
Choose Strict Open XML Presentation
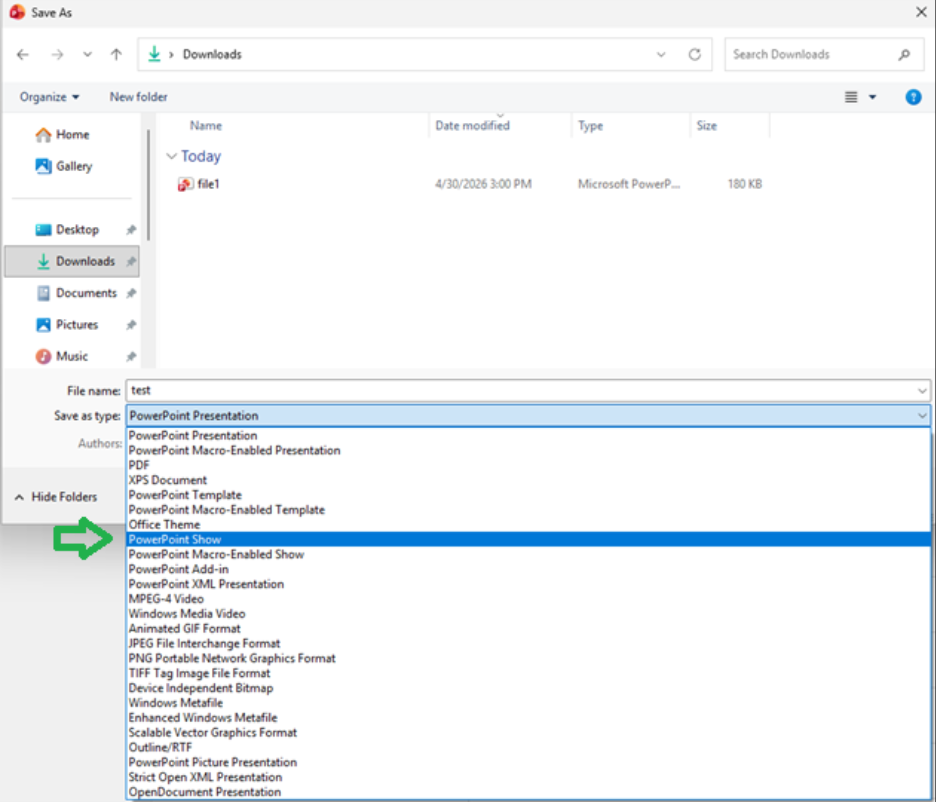click(x=528, y=778)
